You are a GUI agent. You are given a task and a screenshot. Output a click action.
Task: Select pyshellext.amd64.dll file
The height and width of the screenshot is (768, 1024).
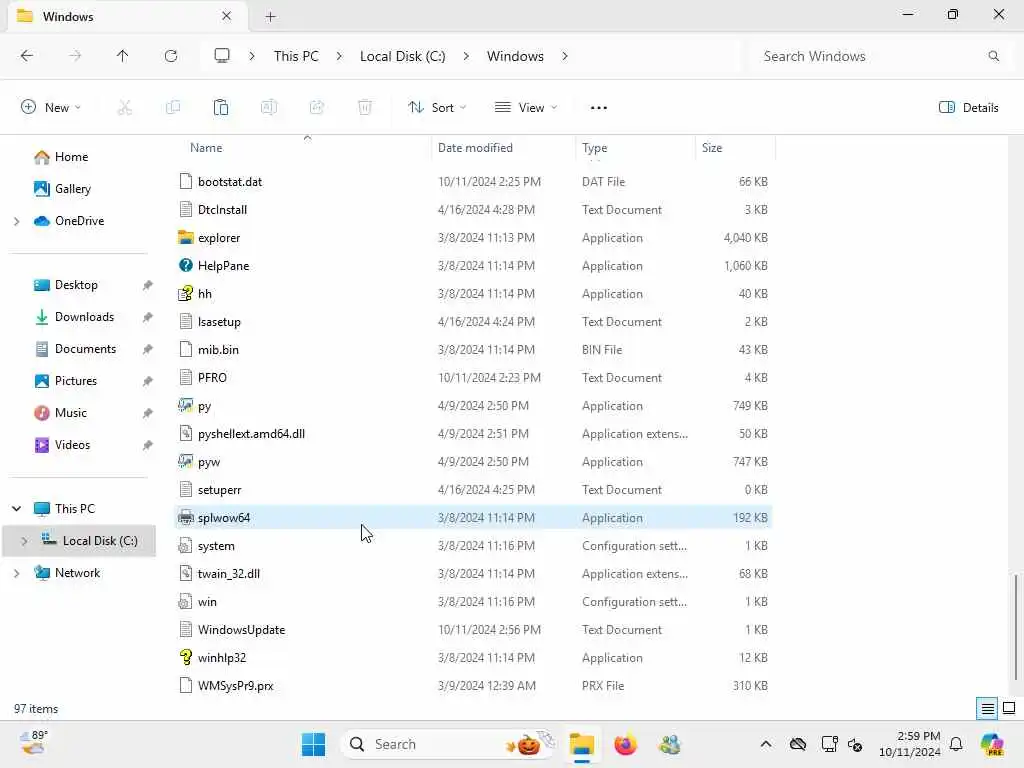pyautogui.click(x=473, y=434)
